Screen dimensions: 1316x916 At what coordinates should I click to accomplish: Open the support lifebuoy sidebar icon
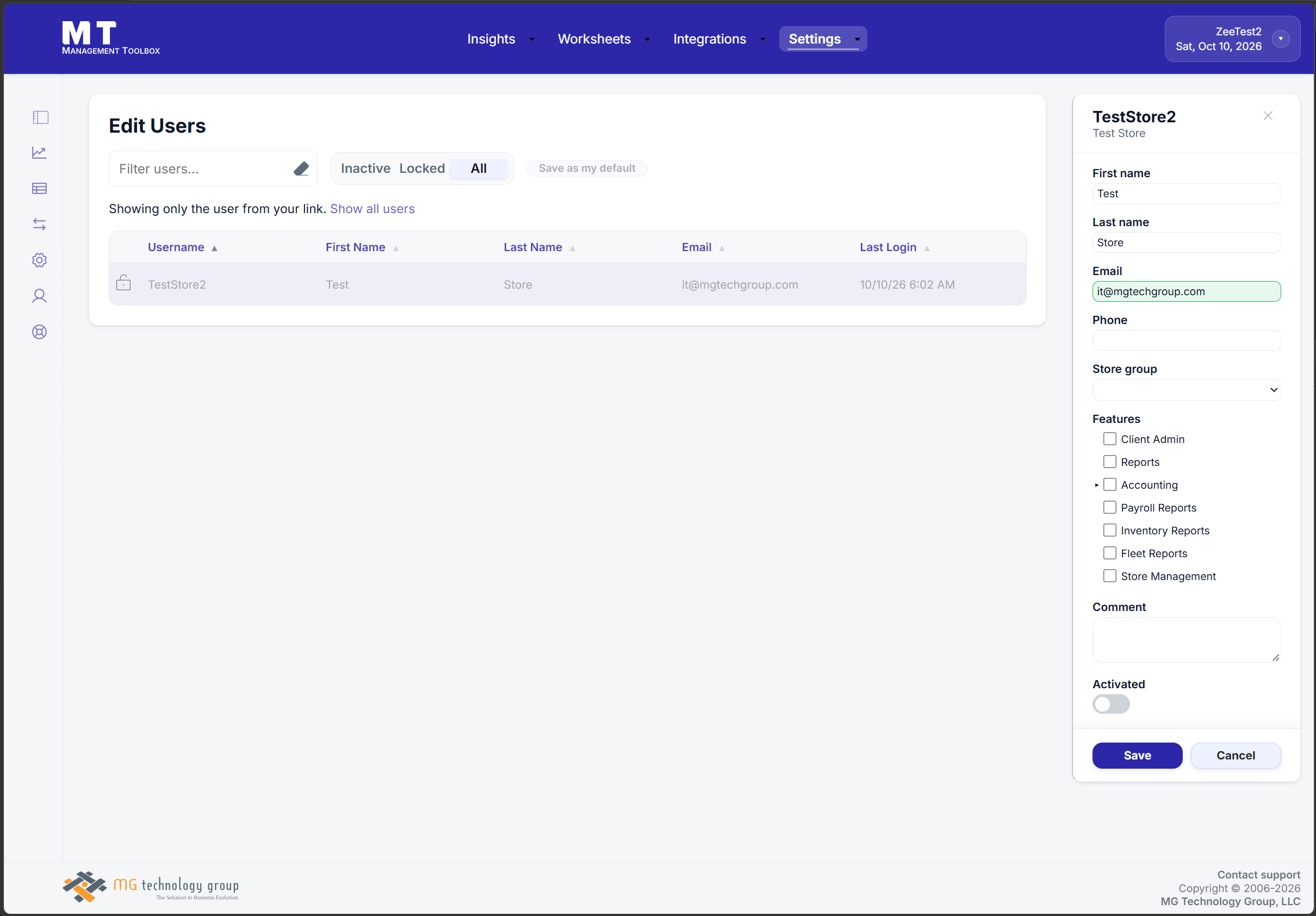click(40, 332)
